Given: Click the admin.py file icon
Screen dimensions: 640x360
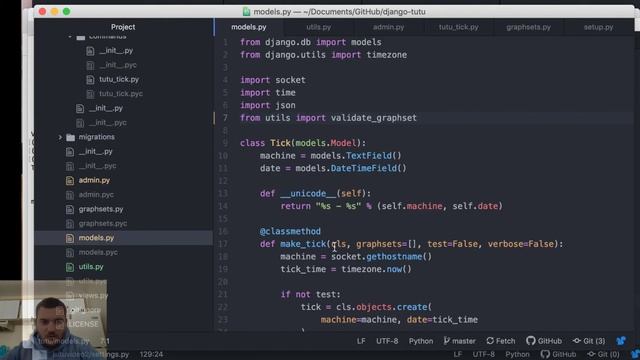Looking at the screenshot, I should [x=70, y=180].
